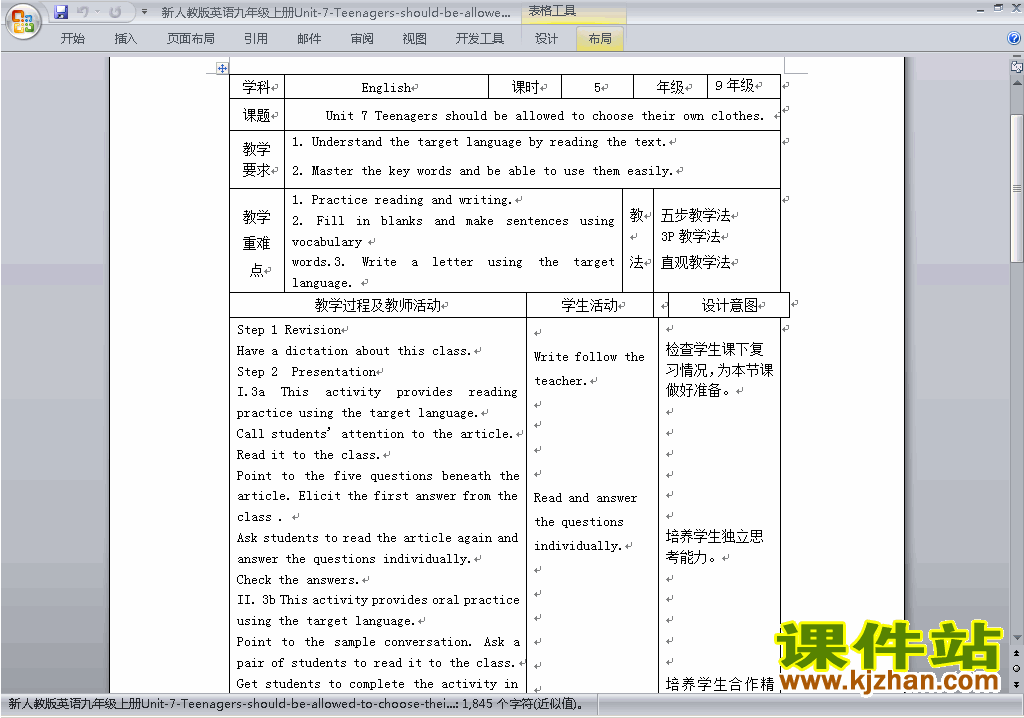This screenshot has width=1024, height=718.
Task: Switch to 页面布局 tab
Action: coord(191,39)
